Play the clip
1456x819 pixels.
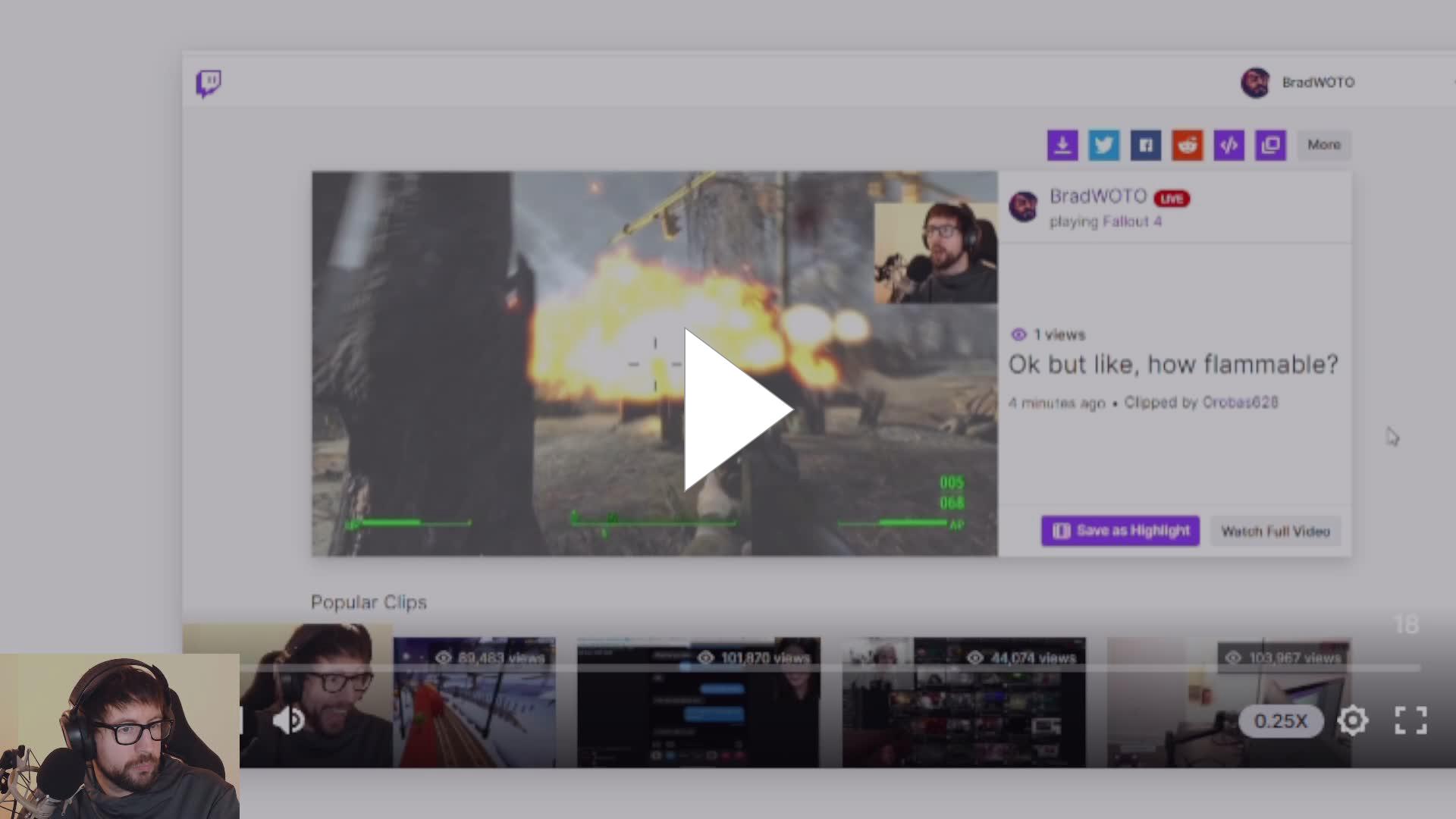pos(728,409)
